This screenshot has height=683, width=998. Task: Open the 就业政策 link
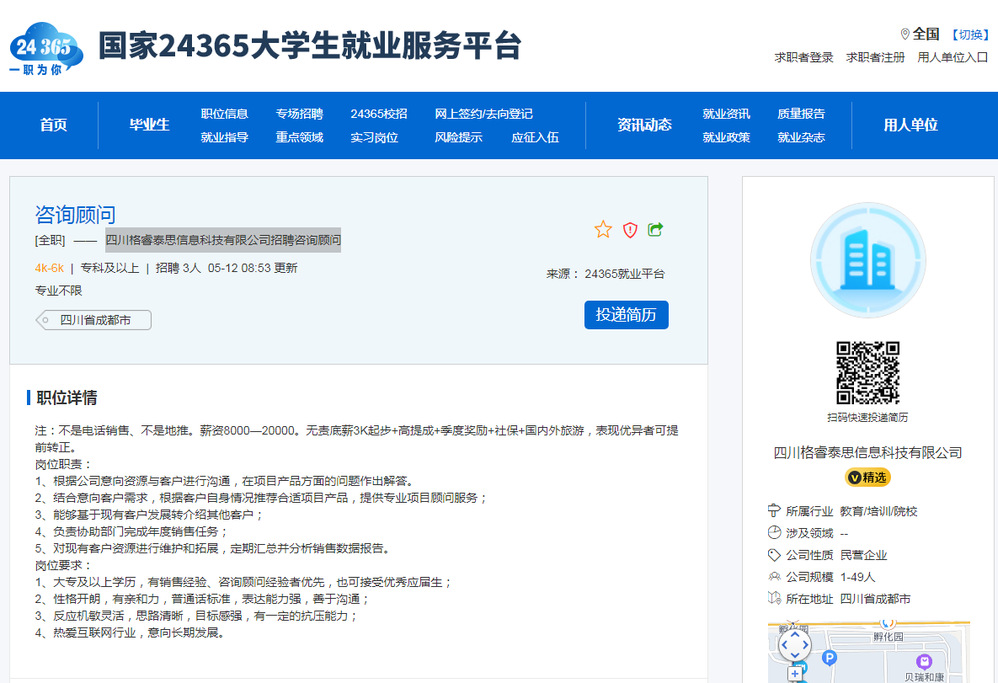click(x=726, y=138)
